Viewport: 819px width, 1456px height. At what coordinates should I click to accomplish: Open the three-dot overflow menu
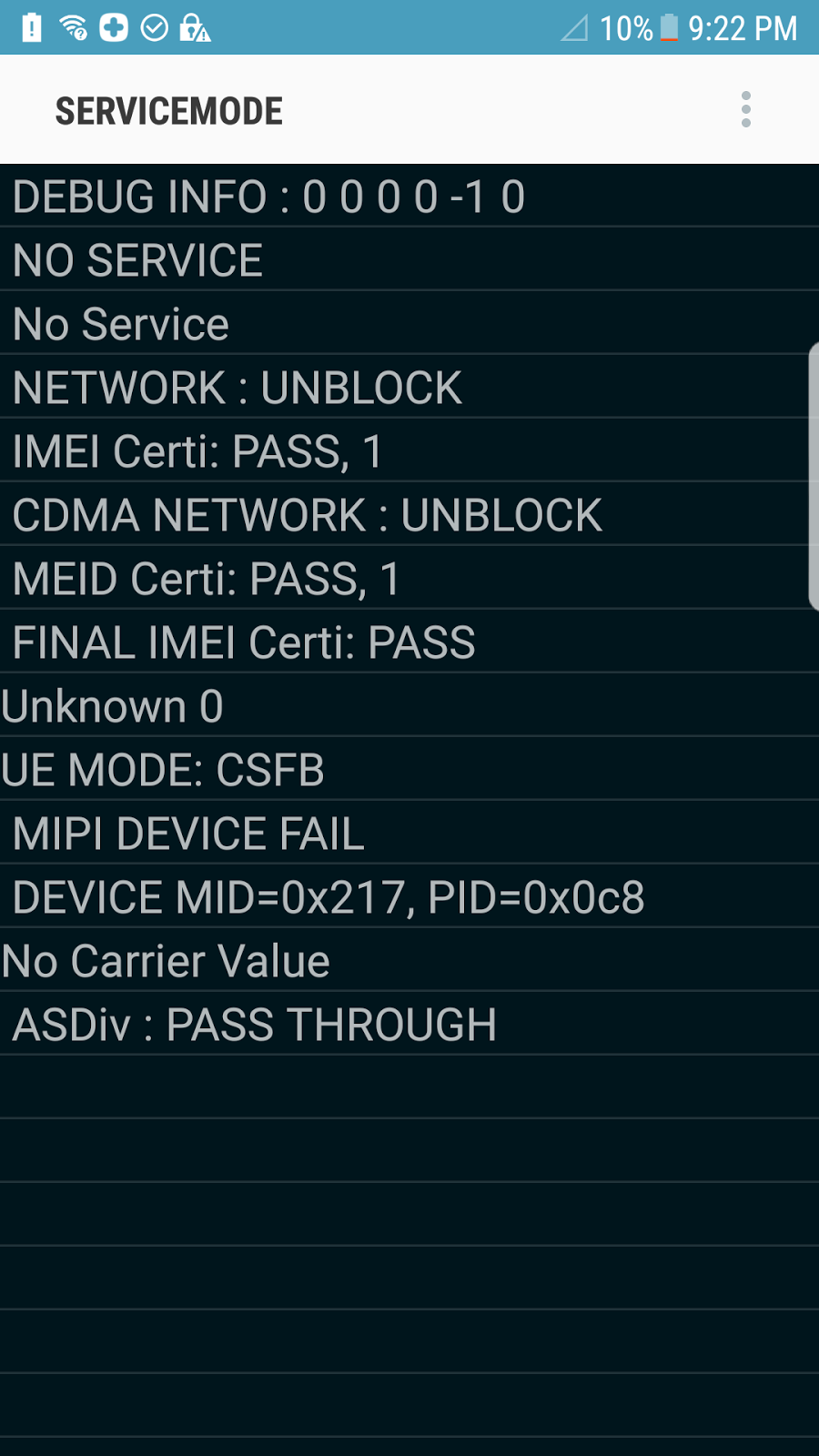pyautogui.click(x=746, y=110)
